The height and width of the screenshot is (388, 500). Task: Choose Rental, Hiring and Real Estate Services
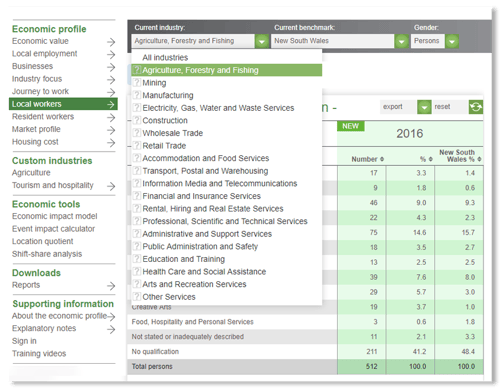coord(213,209)
